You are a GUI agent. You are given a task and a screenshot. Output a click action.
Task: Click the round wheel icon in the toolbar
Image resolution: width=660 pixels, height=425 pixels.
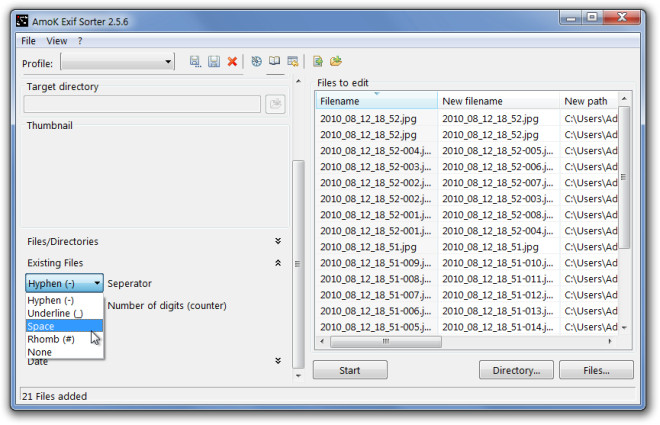tap(256, 61)
